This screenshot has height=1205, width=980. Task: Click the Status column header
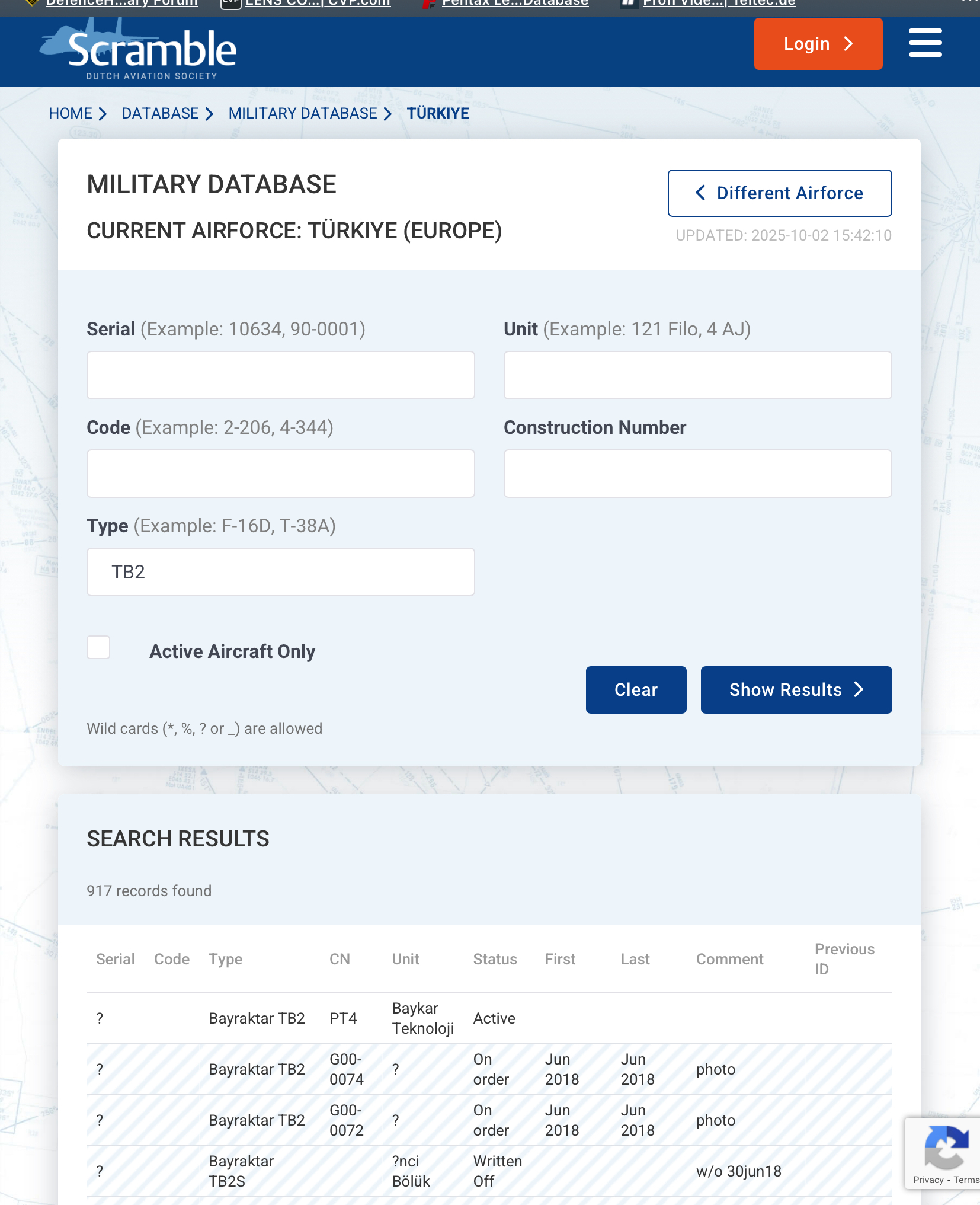tap(495, 959)
